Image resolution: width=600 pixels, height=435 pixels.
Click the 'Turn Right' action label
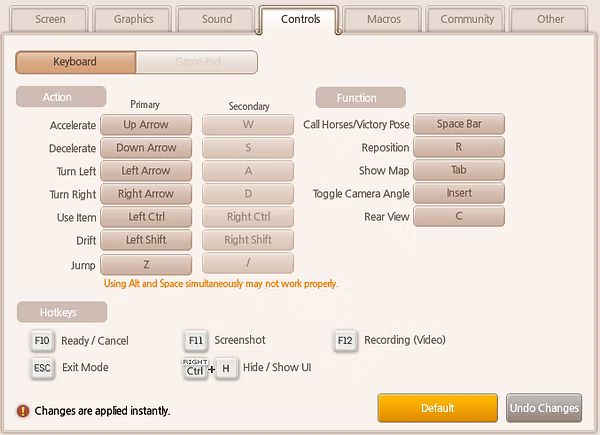point(73,195)
